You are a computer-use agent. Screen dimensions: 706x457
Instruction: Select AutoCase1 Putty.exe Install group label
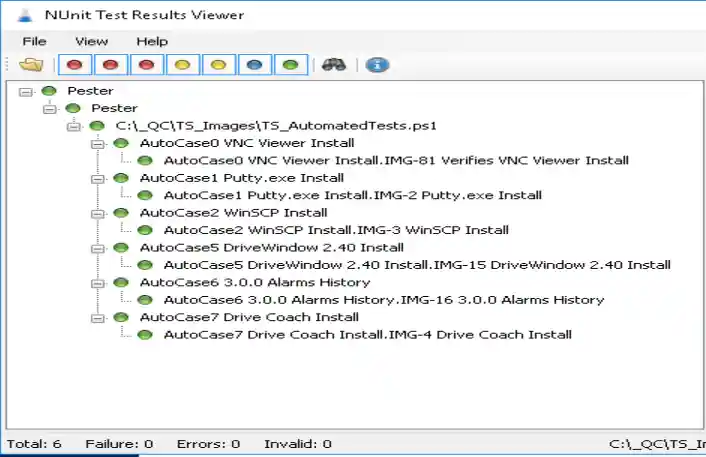click(x=242, y=178)
